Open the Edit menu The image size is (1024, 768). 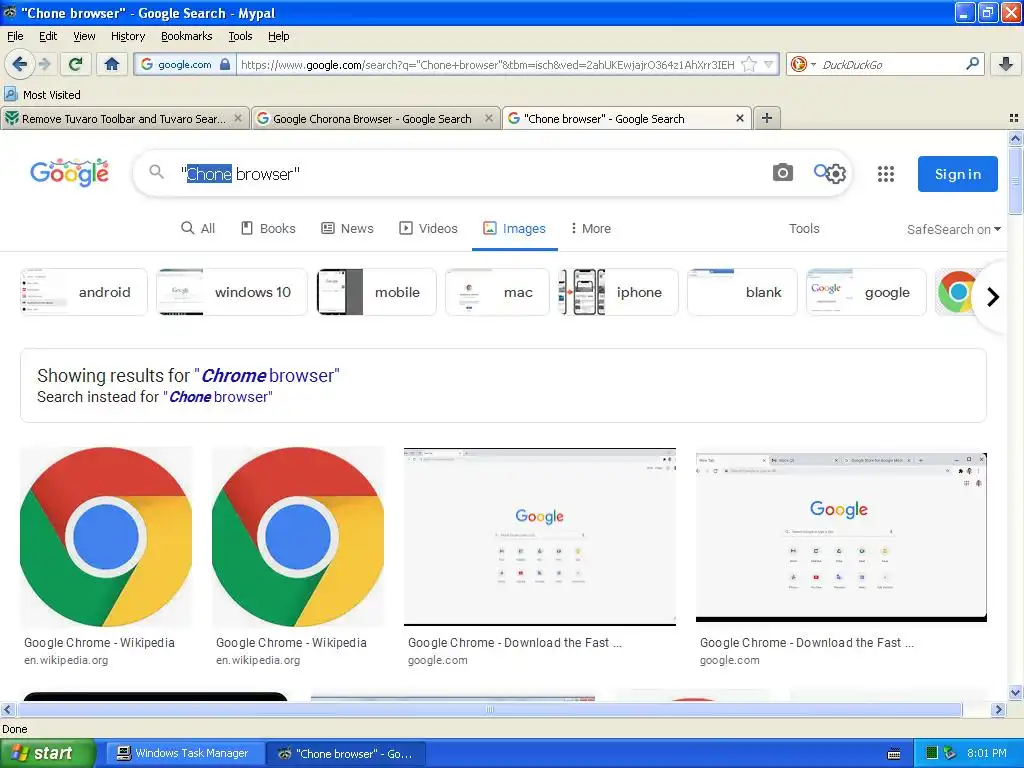pyautogui.click(x=48, y=36)
